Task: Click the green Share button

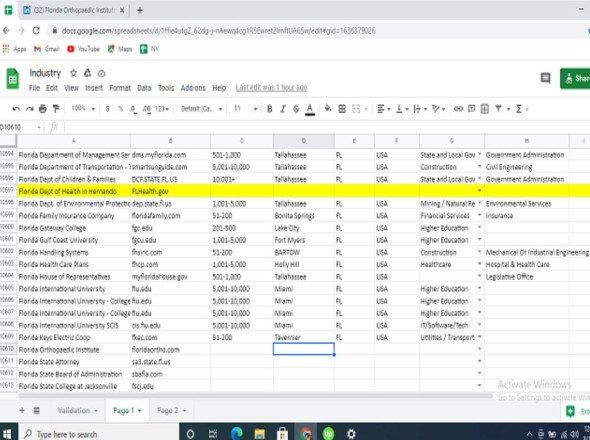Action: pyautogui.click(x=575, y=78)
